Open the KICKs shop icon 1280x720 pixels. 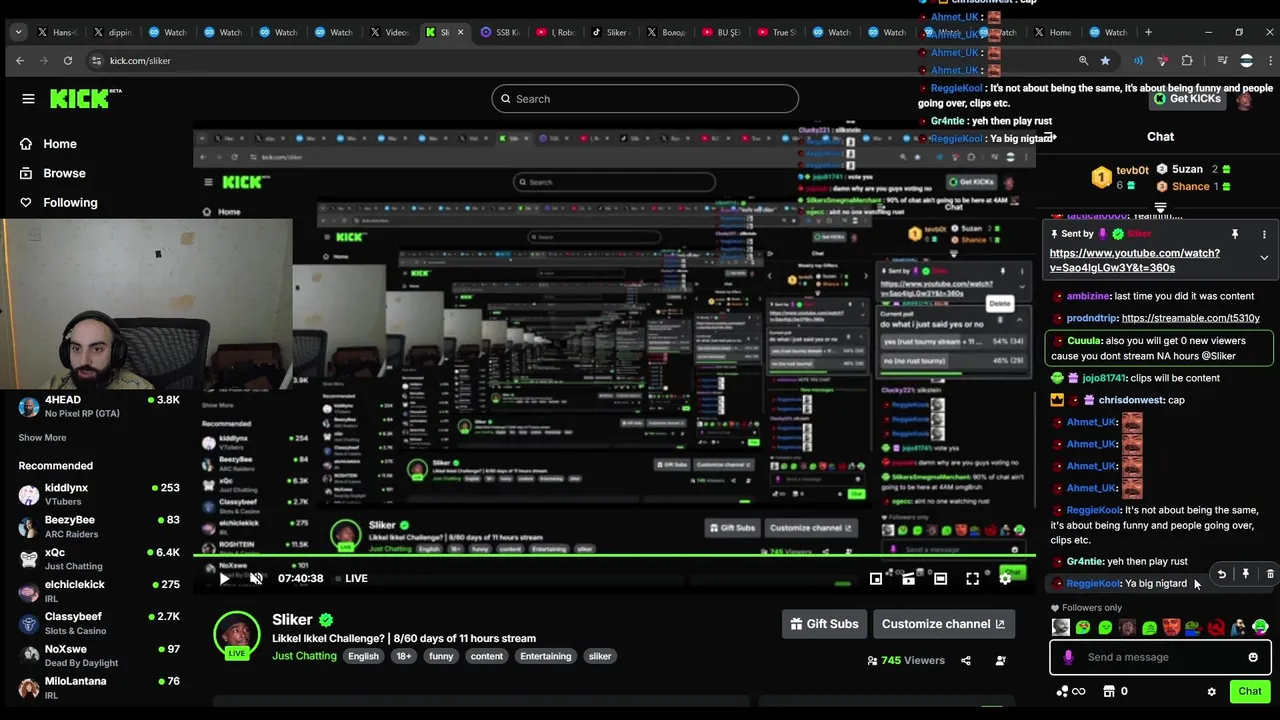(1108, 691)
